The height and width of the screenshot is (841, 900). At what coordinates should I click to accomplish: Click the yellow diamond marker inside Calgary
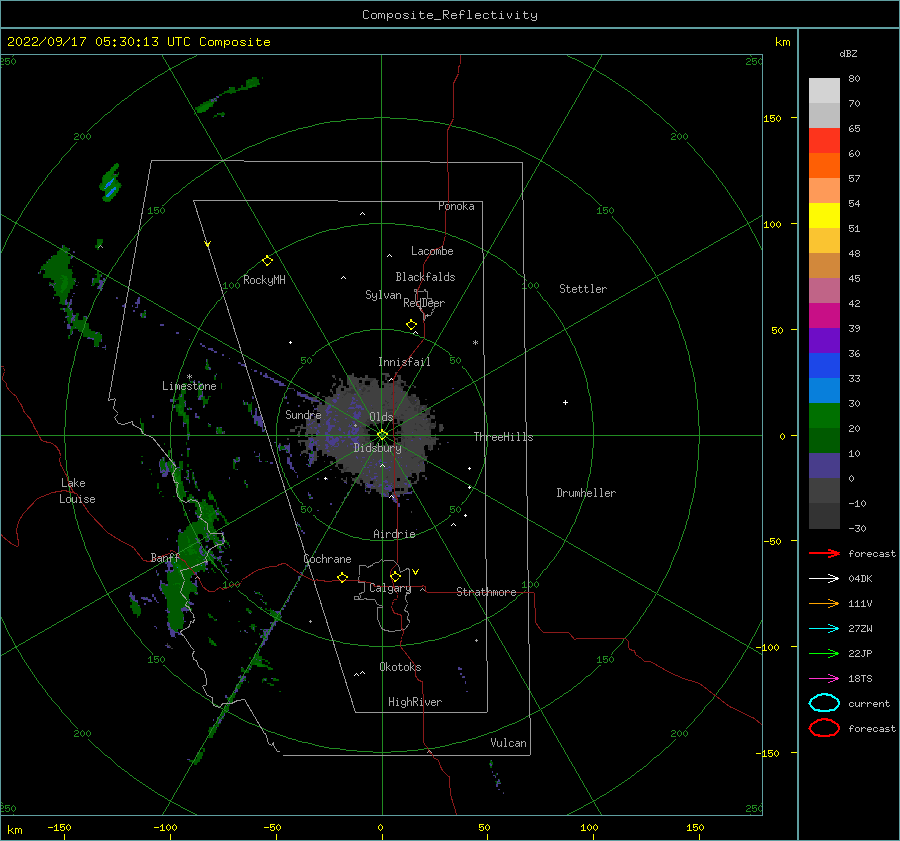[395, 576]
